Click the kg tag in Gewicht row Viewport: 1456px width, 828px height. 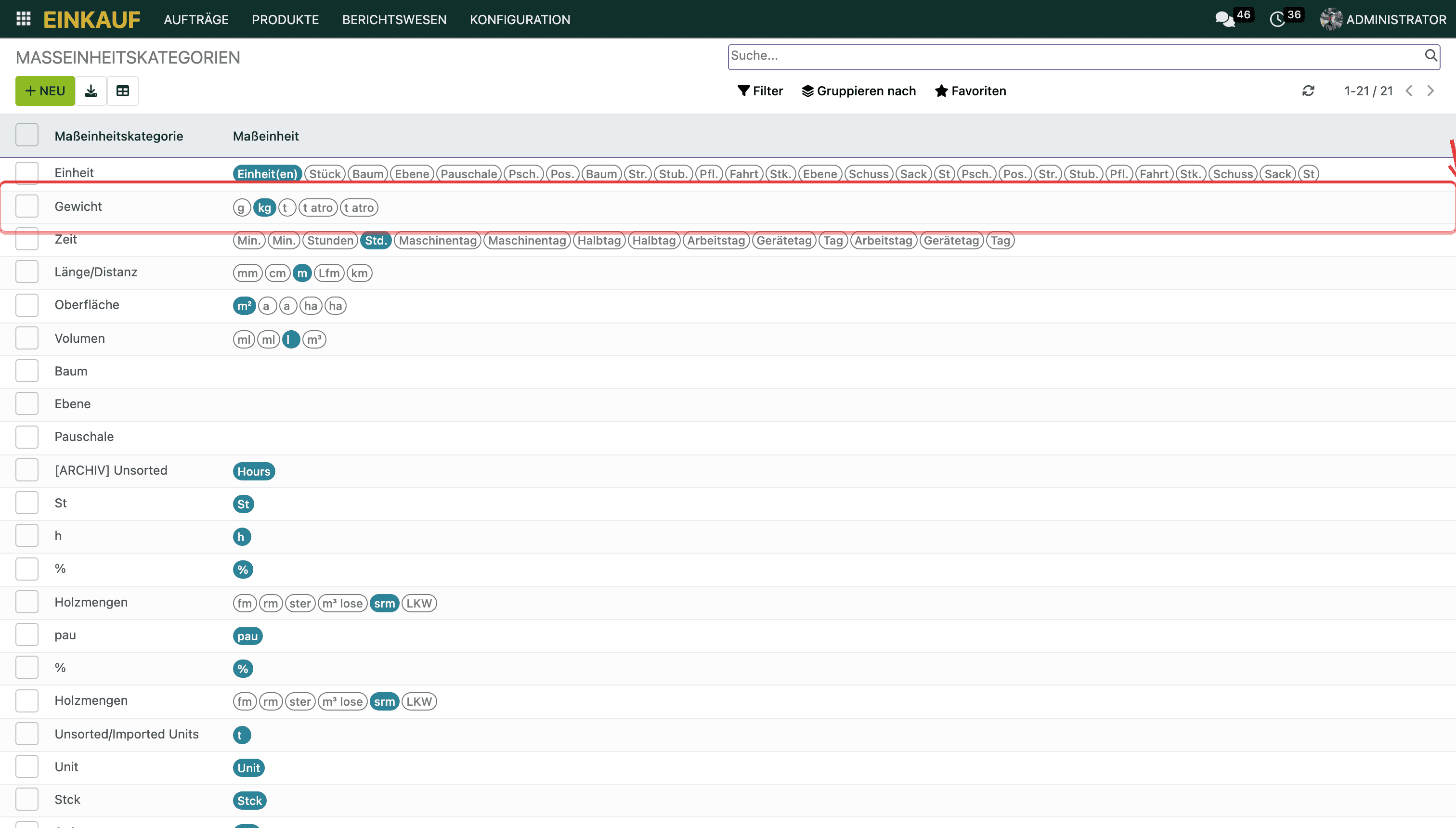[264, 207]
